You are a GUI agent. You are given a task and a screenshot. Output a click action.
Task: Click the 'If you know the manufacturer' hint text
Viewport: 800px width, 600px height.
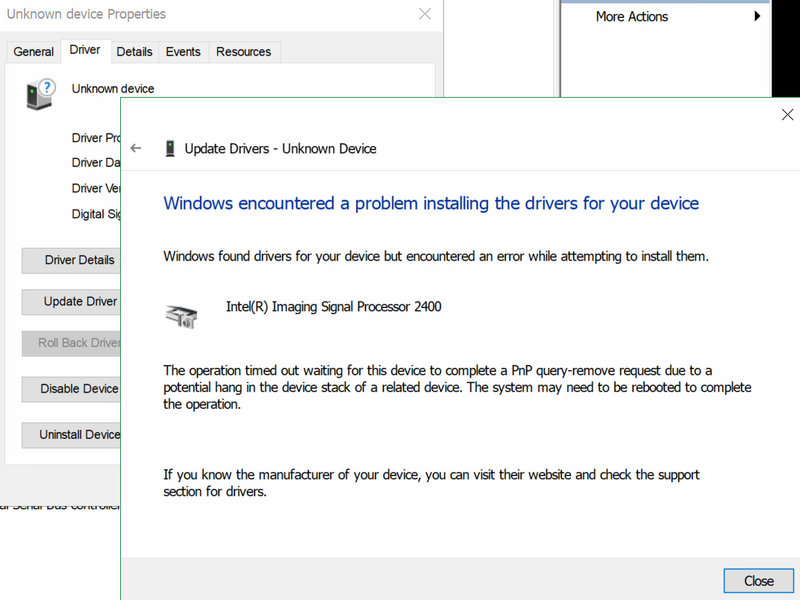point(431,483)
